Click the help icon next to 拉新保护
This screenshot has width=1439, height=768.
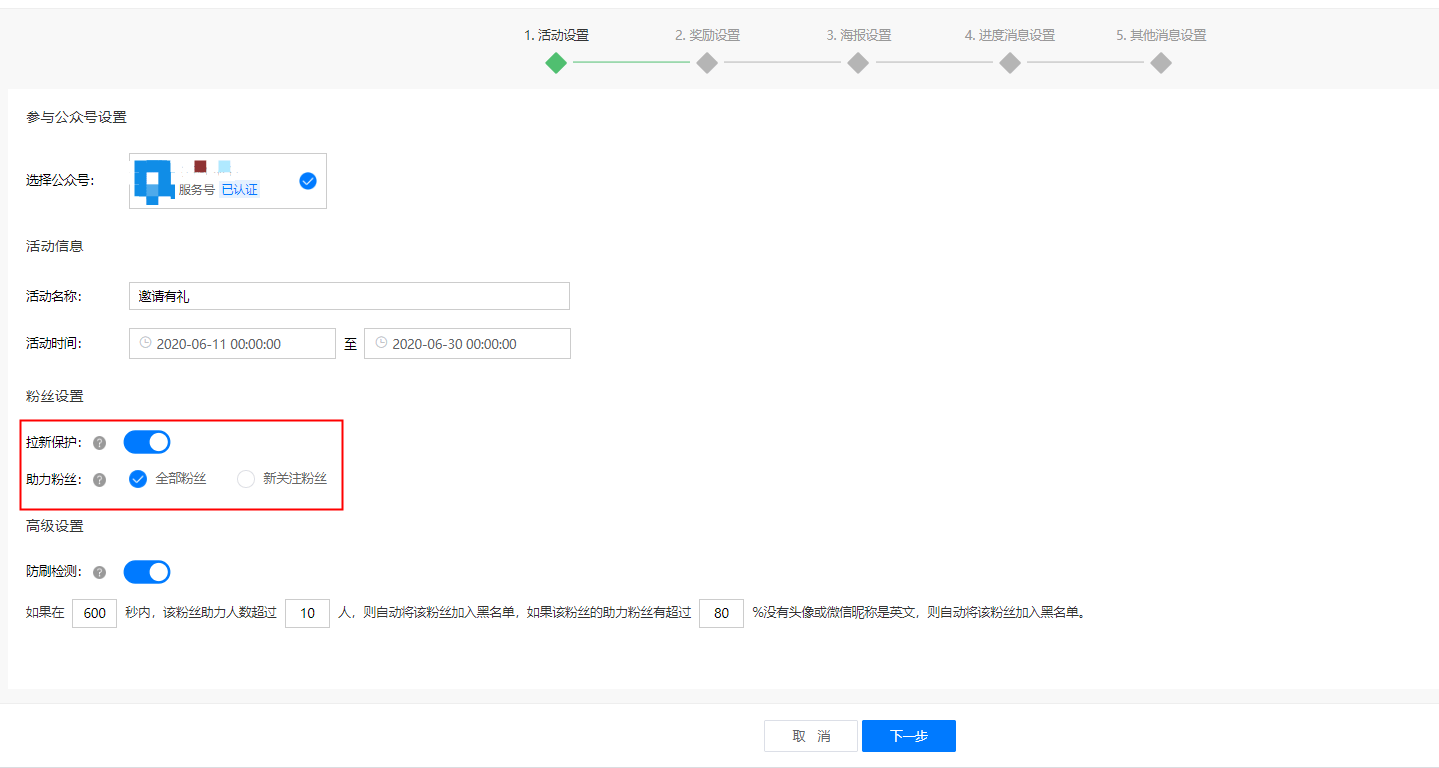coord(99,443)
